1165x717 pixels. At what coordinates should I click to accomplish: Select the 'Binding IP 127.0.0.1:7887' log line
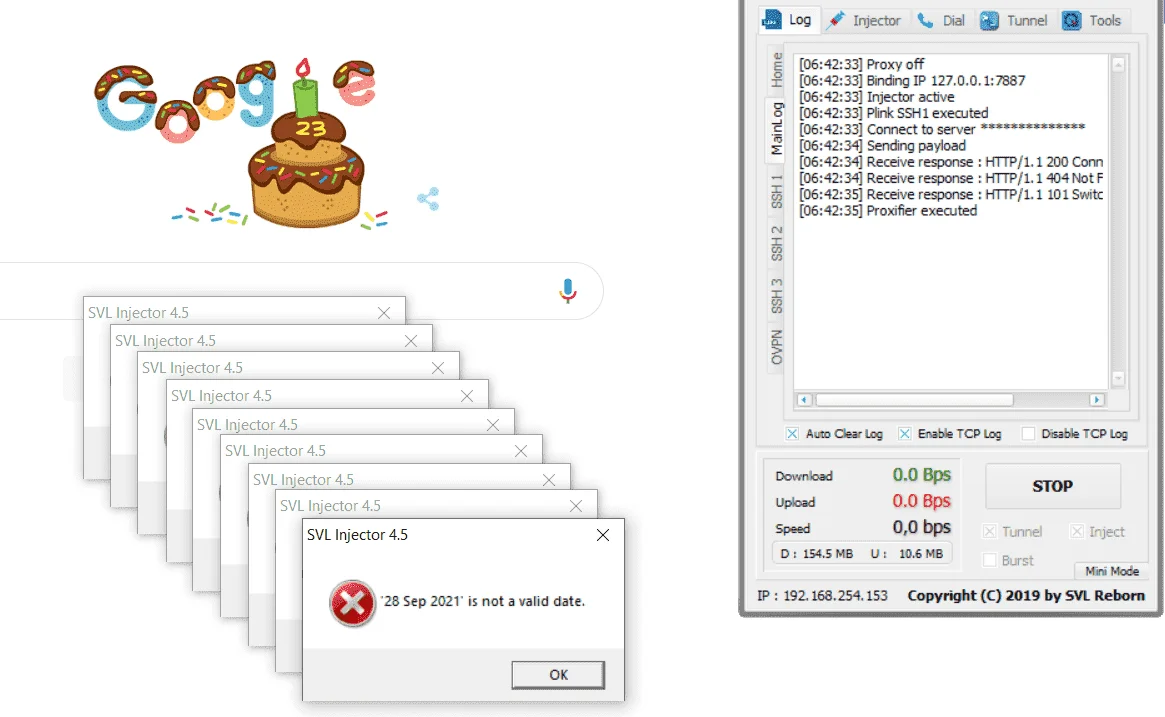click(912, 81)
